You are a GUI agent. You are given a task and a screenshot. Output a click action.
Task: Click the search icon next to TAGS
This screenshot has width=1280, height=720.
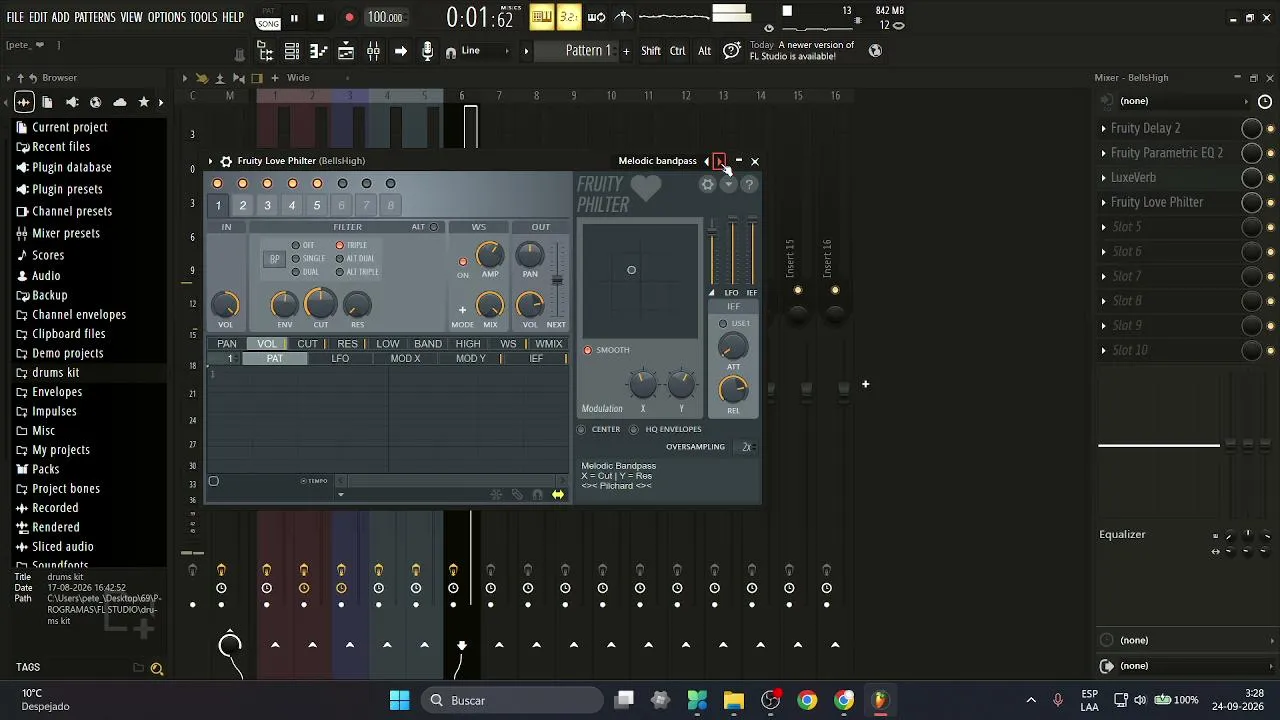point(157,668)
